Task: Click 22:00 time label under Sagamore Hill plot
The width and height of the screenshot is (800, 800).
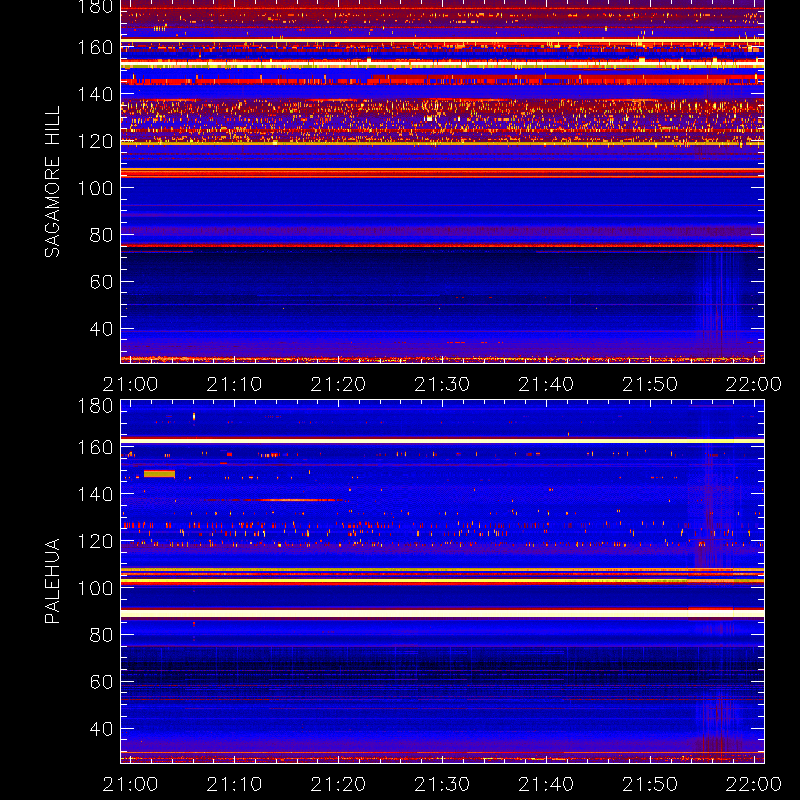Action: (x=754, y=384)
